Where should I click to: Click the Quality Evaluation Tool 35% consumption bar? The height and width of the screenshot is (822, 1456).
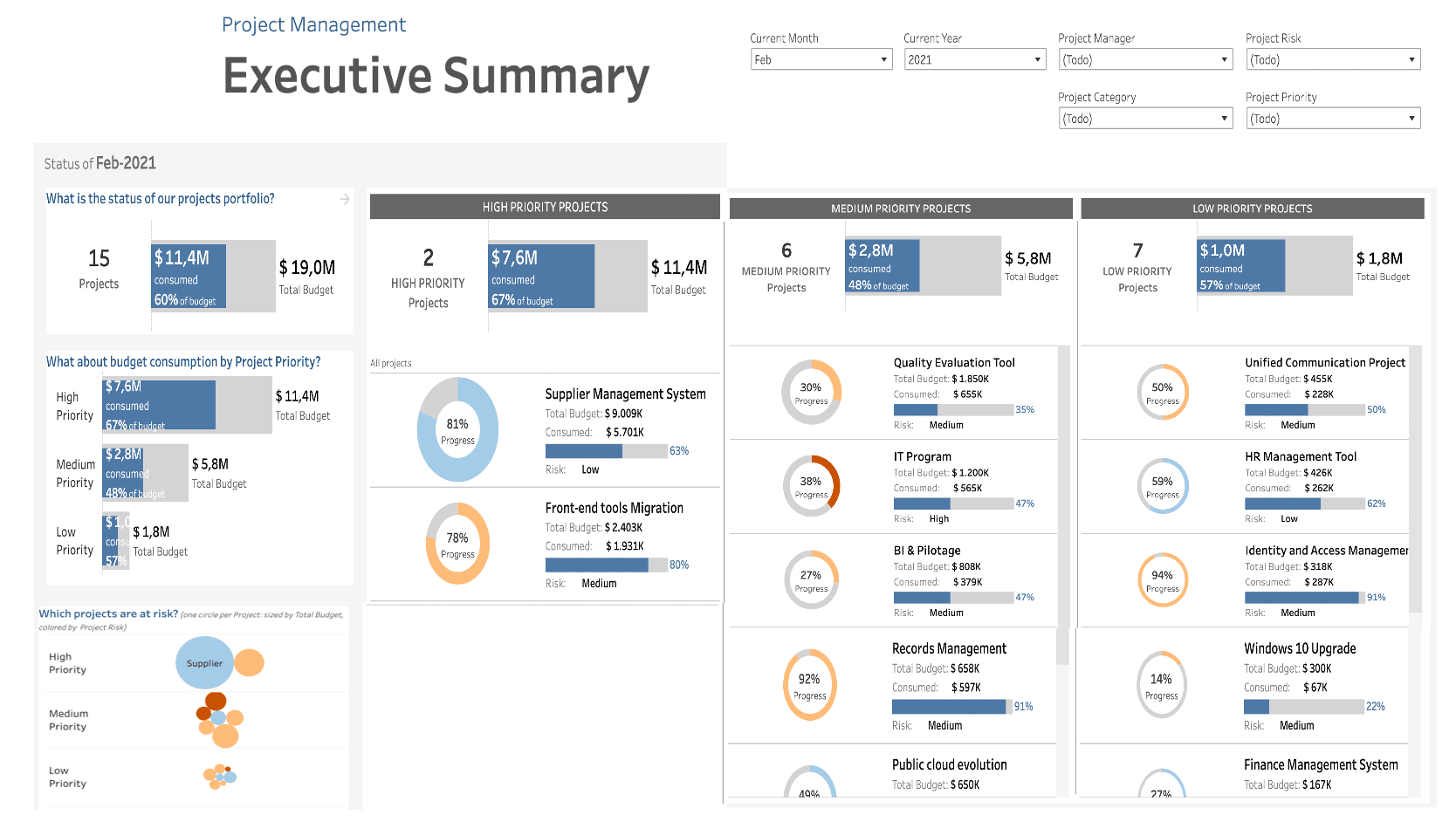point(954,409)
